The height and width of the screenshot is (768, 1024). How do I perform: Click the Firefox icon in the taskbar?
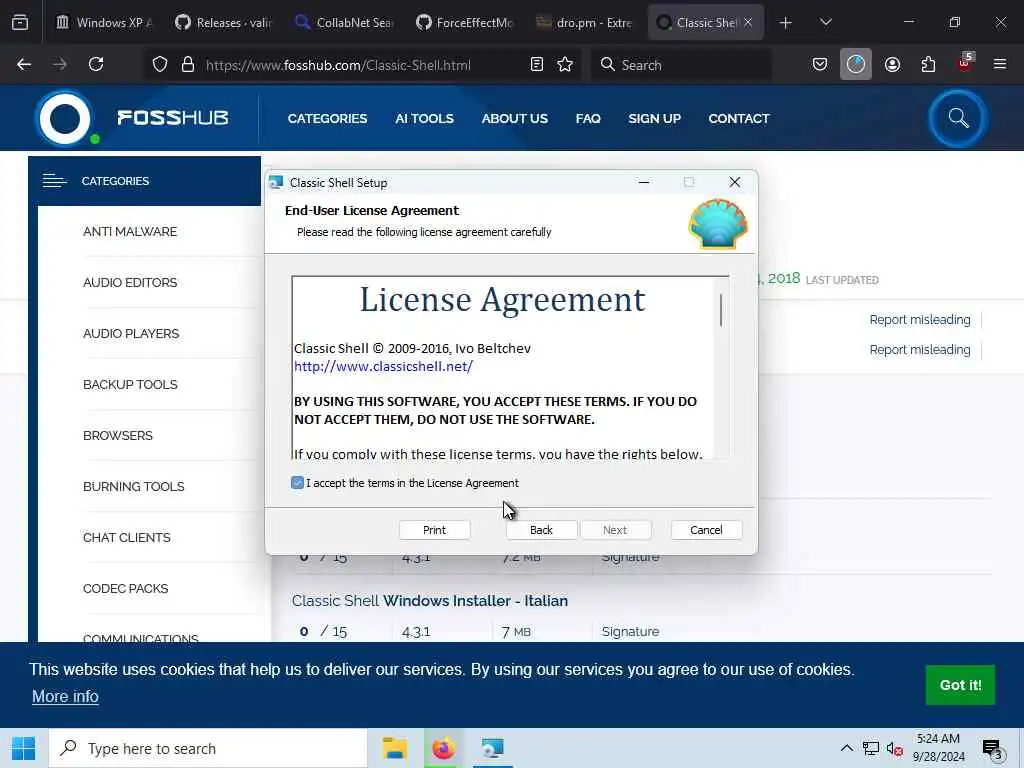pyautogui.click(x=443, y=748)
